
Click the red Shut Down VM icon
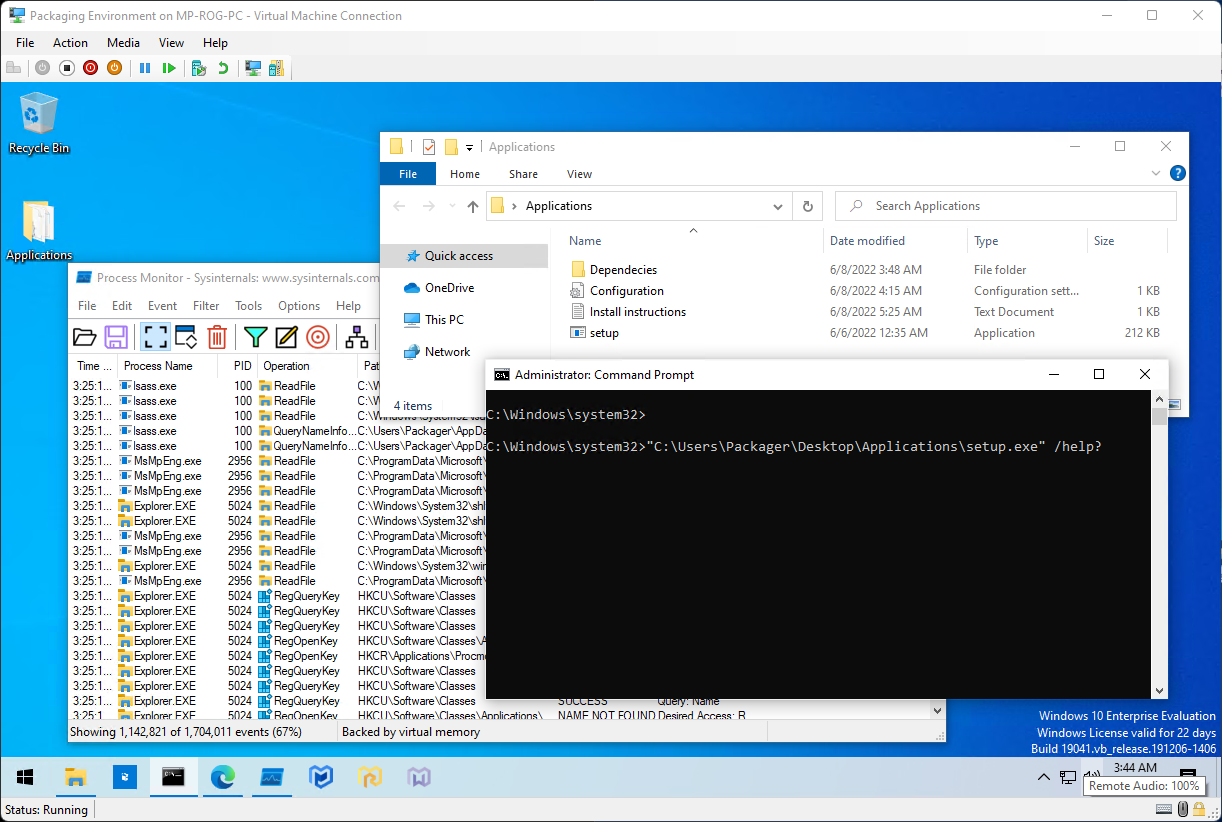pos(91,68)
